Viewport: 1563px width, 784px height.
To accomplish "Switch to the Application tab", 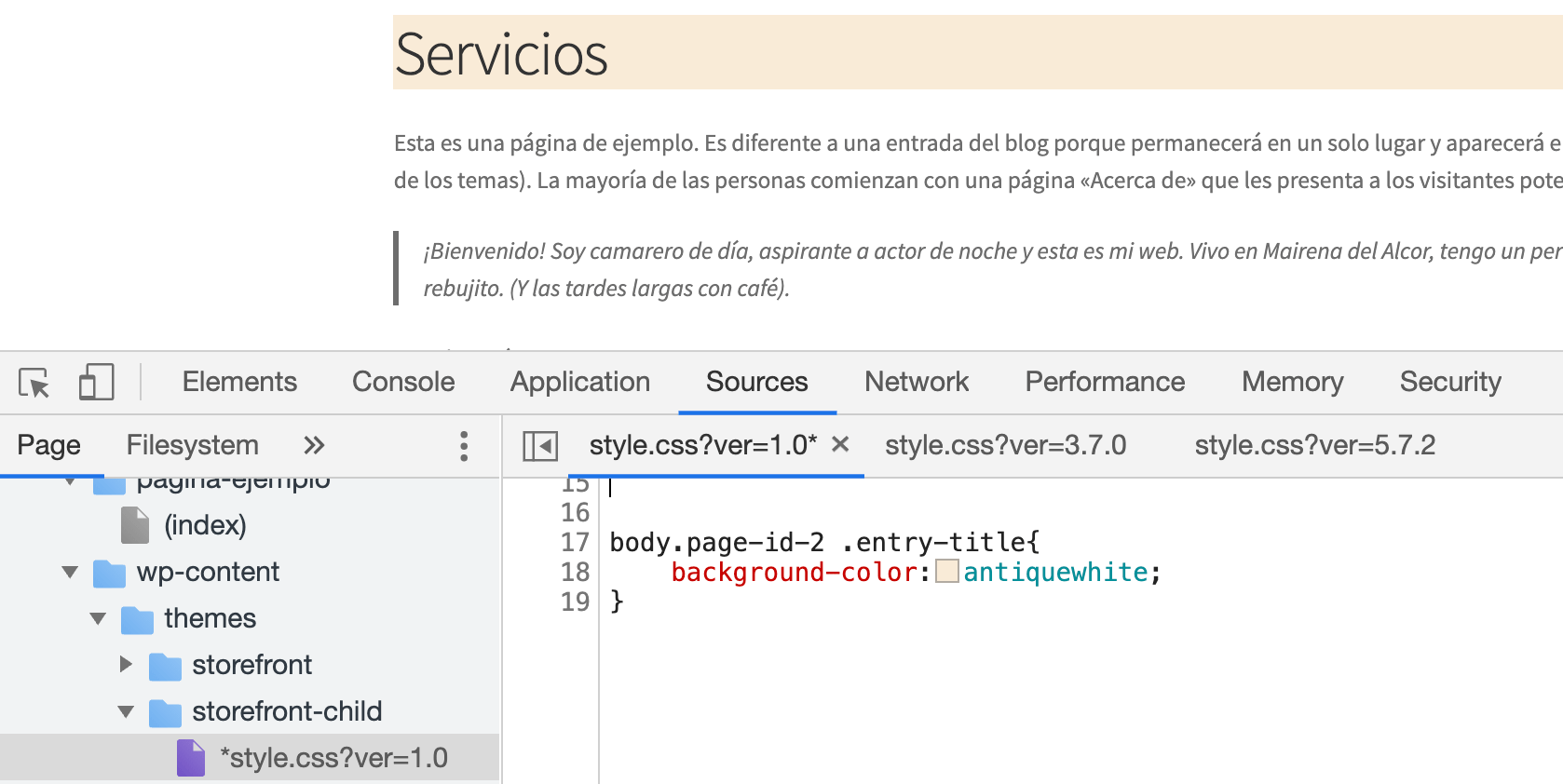I will (x=580, y=382).
